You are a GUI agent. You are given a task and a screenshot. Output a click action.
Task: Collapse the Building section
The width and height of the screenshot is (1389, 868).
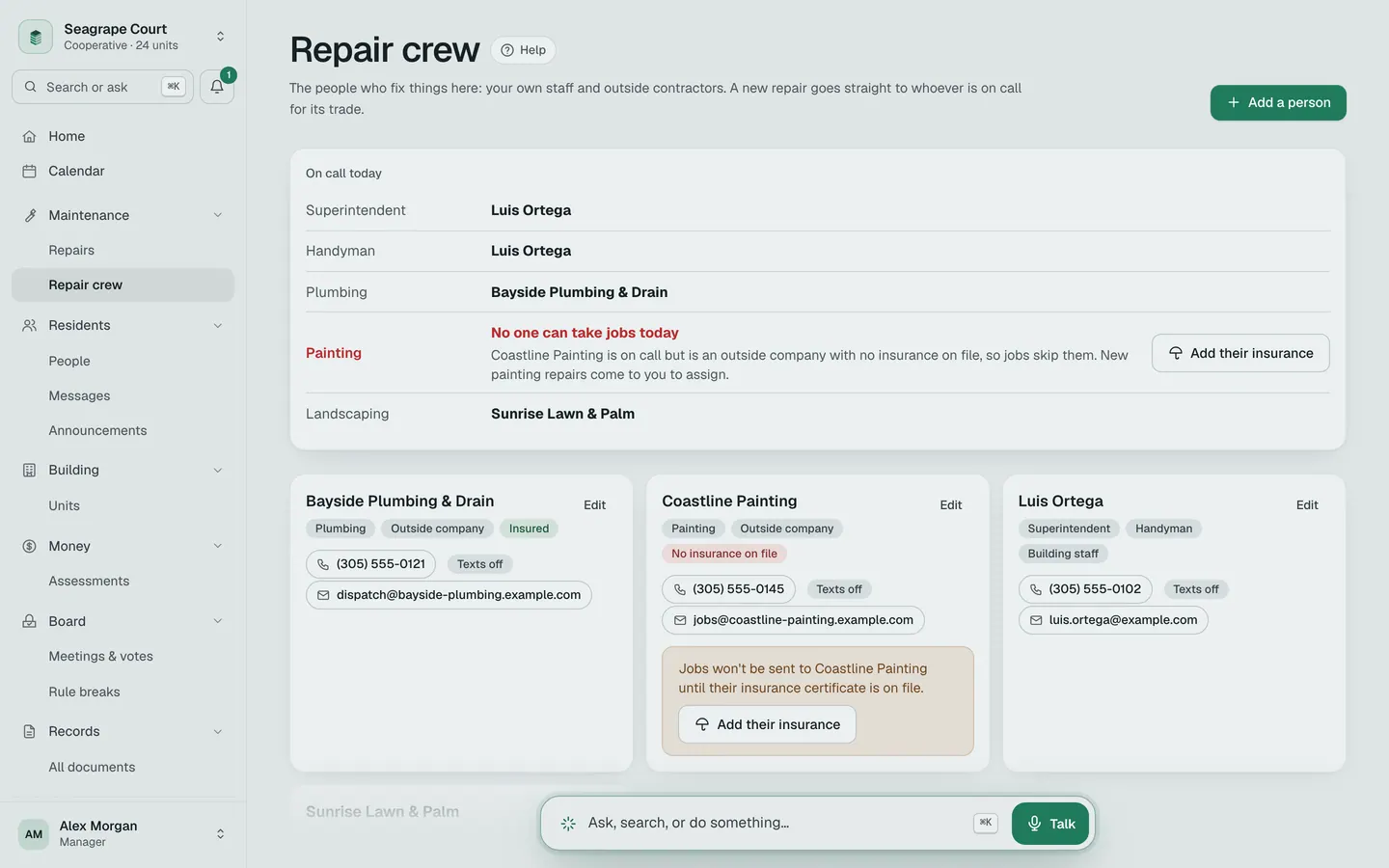point(218,470)
